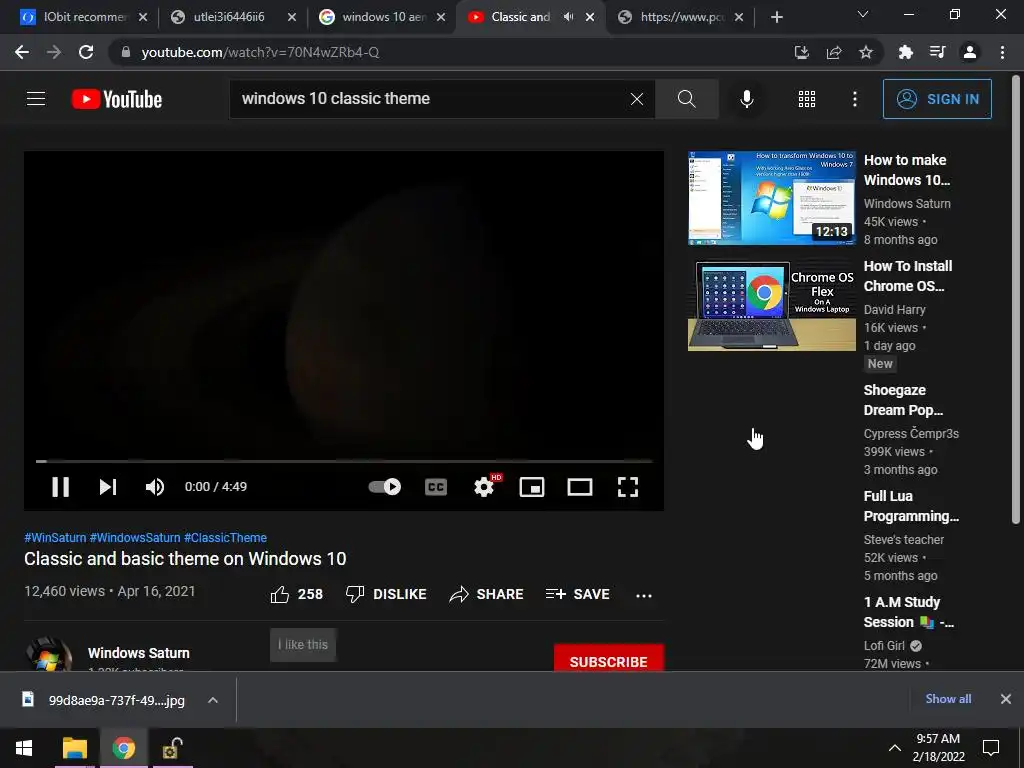Open a new browser tab
Viewport: 1024px width, 768px height.
coord(776,17)
